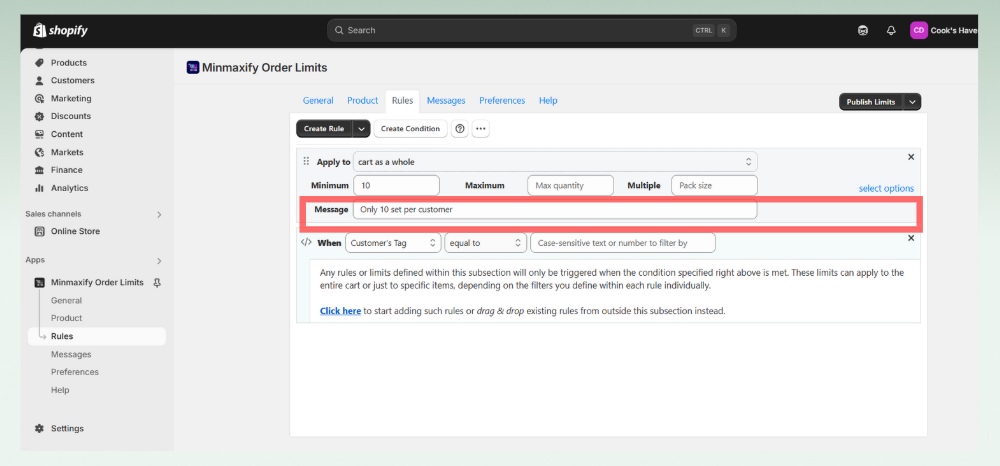Click the Finance bank icon
This screenshot has width=1000, height=466.
(x=39, y=170)
